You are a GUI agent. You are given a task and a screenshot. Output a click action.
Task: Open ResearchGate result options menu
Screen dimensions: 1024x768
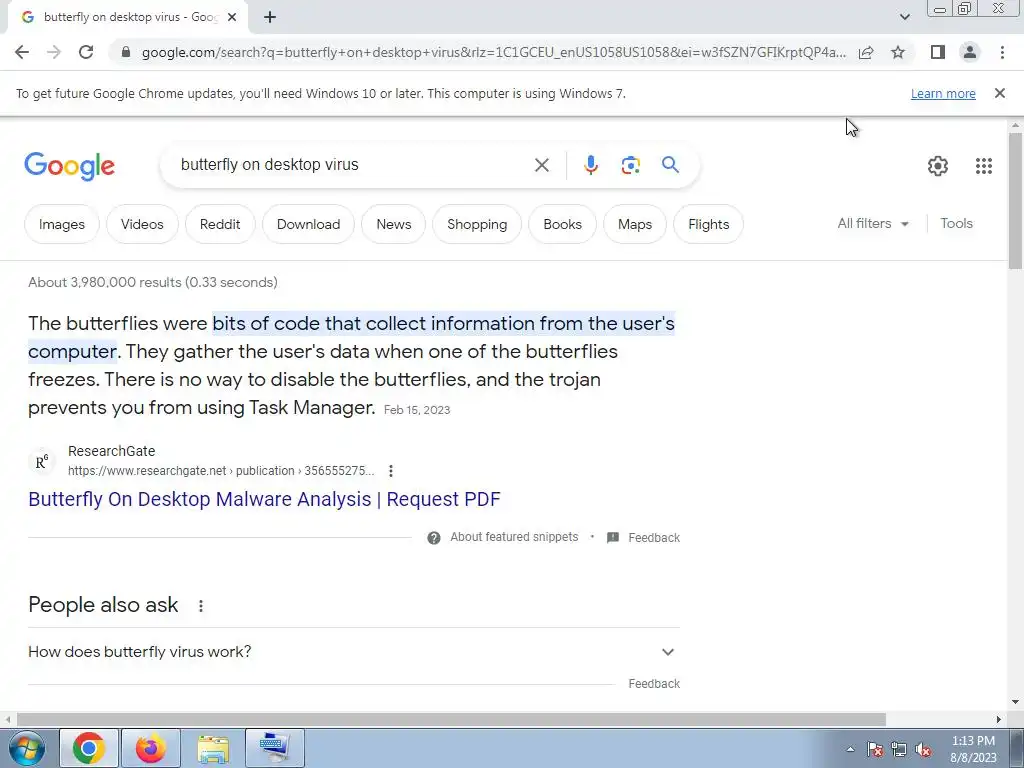click(391, 471)
